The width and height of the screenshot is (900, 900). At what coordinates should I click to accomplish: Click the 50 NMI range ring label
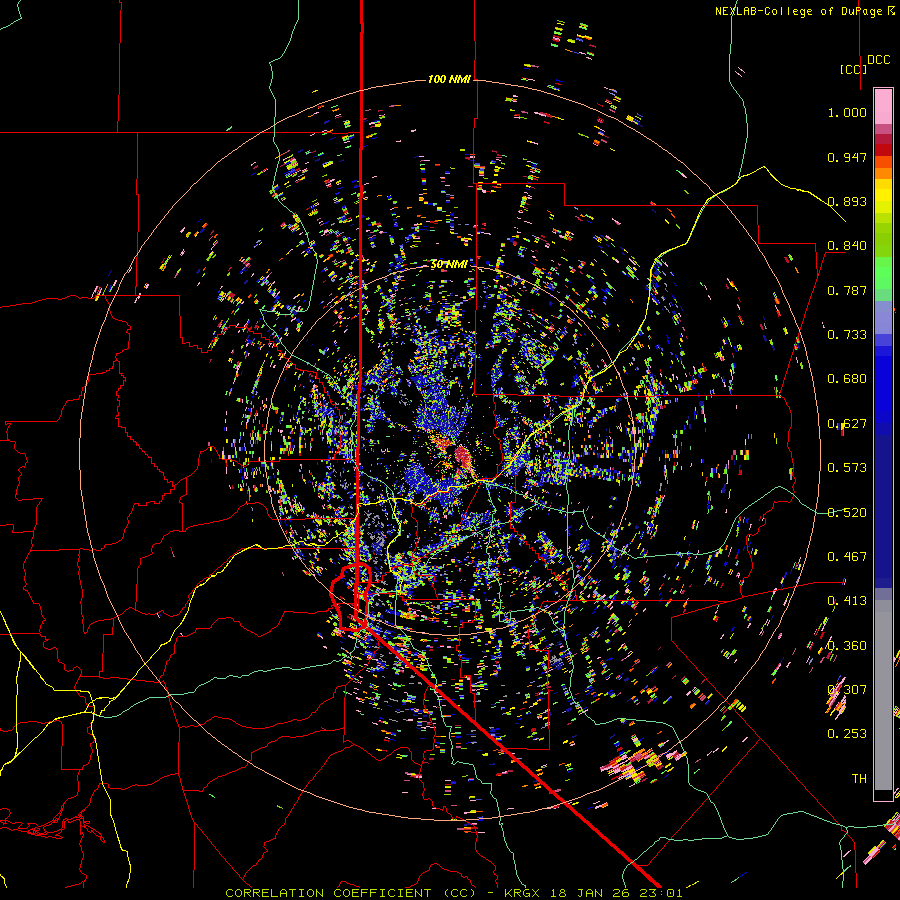449,264
